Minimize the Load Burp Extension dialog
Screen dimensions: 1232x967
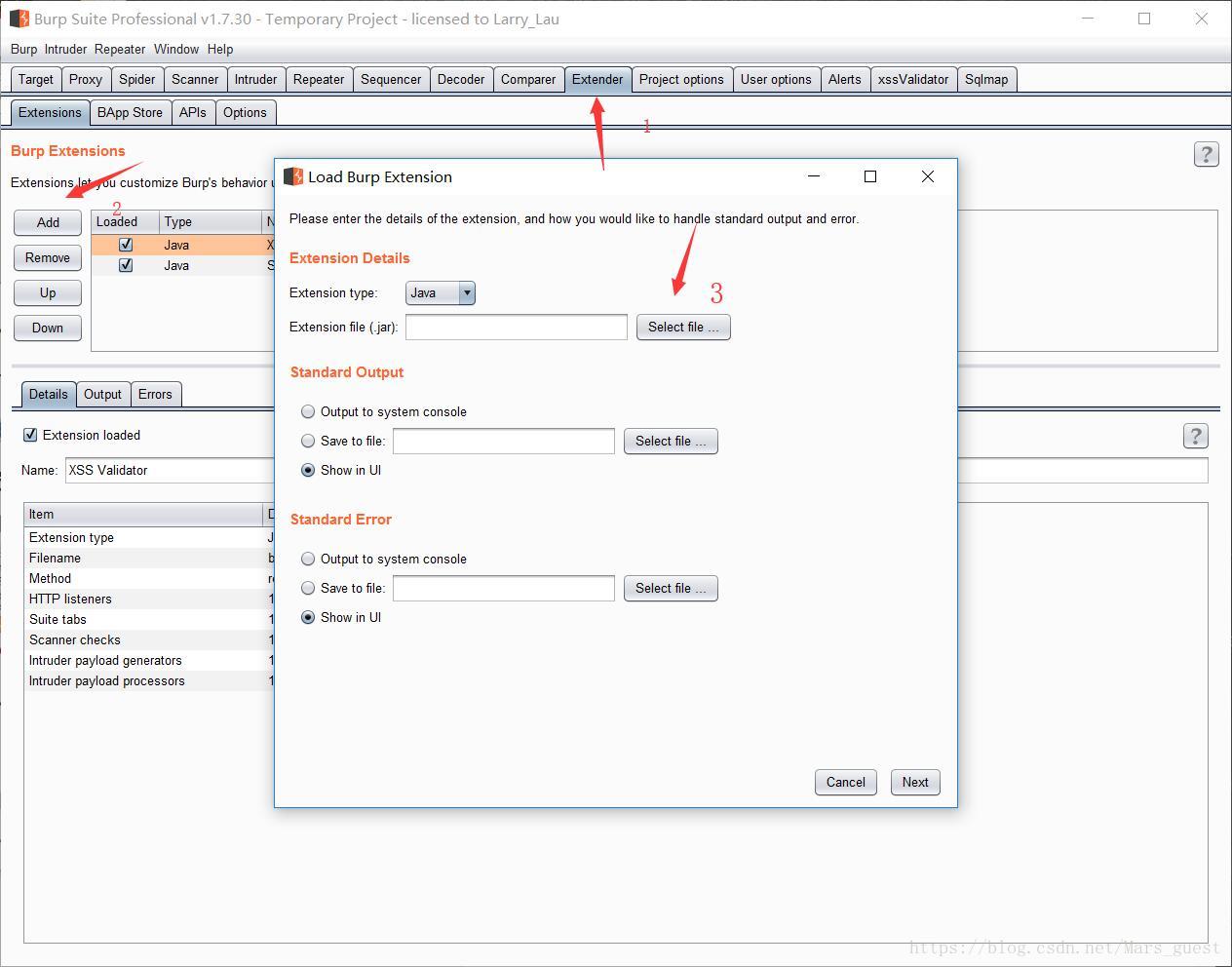coord(814,176)
